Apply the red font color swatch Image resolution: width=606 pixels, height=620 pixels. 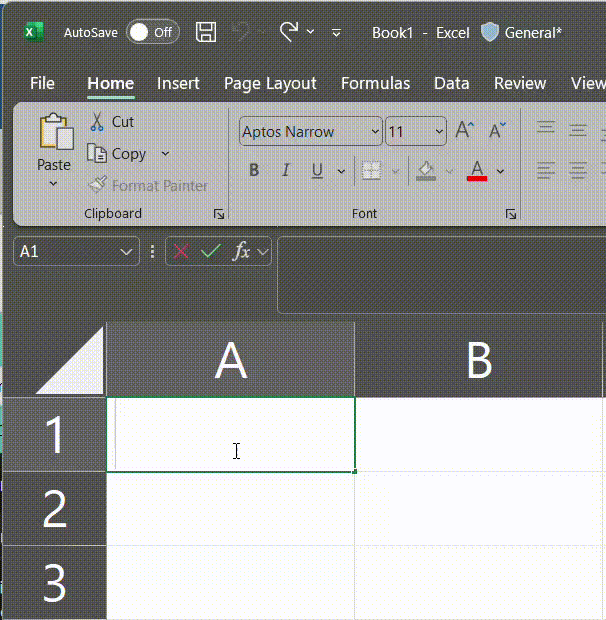[x=477, y=171]
